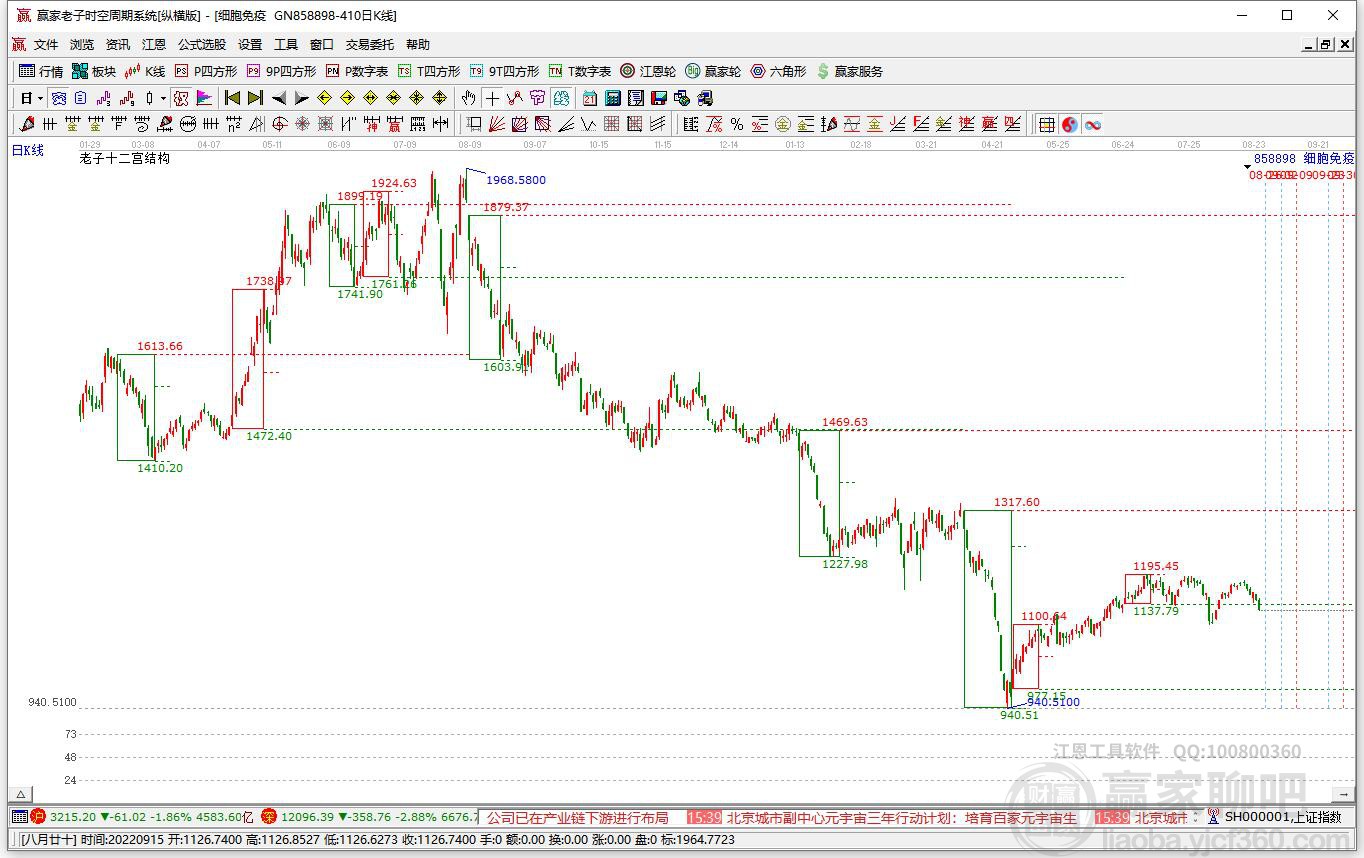Open the T数字表 time table
This screenshot has height=858, width=1364.
point(580,71)
